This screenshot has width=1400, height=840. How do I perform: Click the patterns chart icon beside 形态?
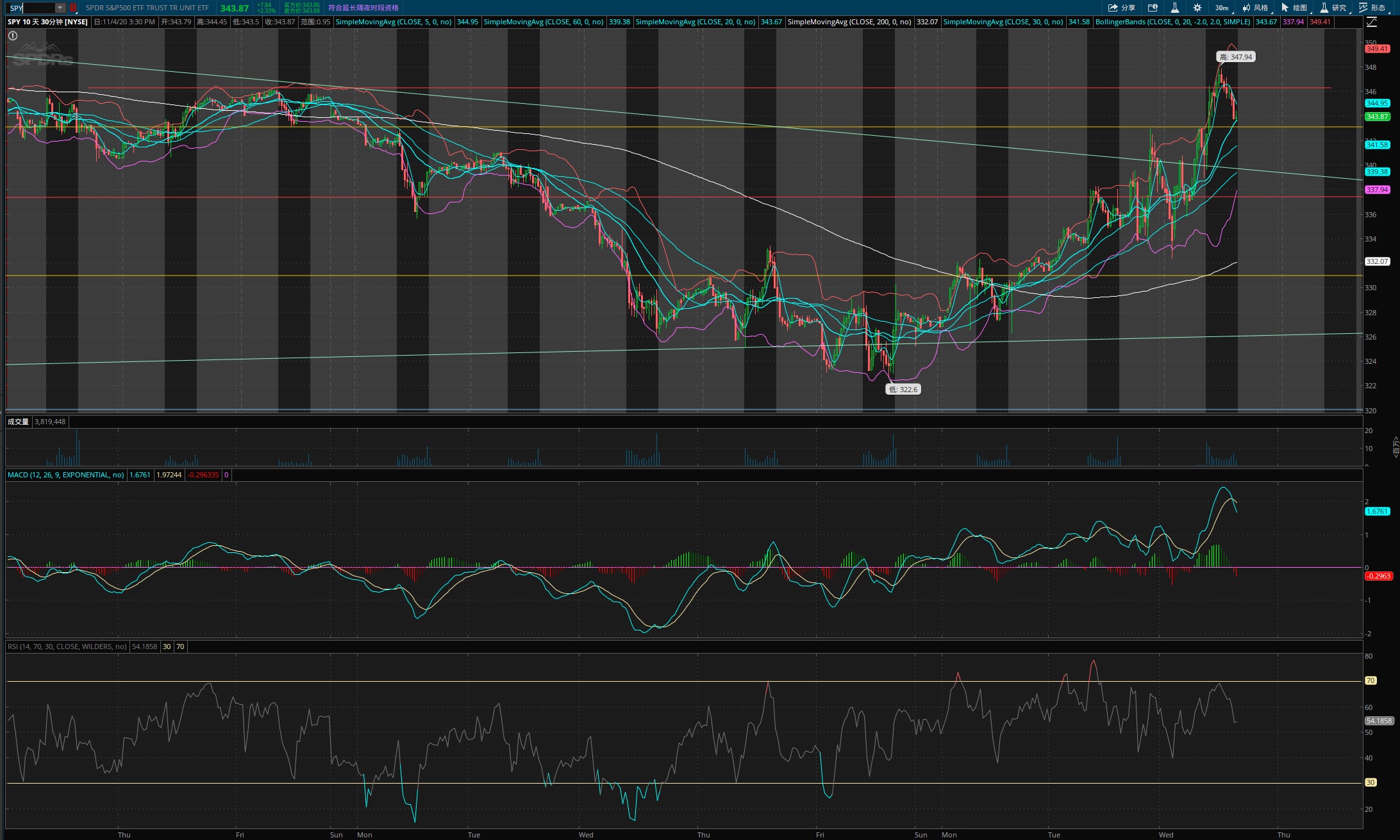coord(1363,8)
